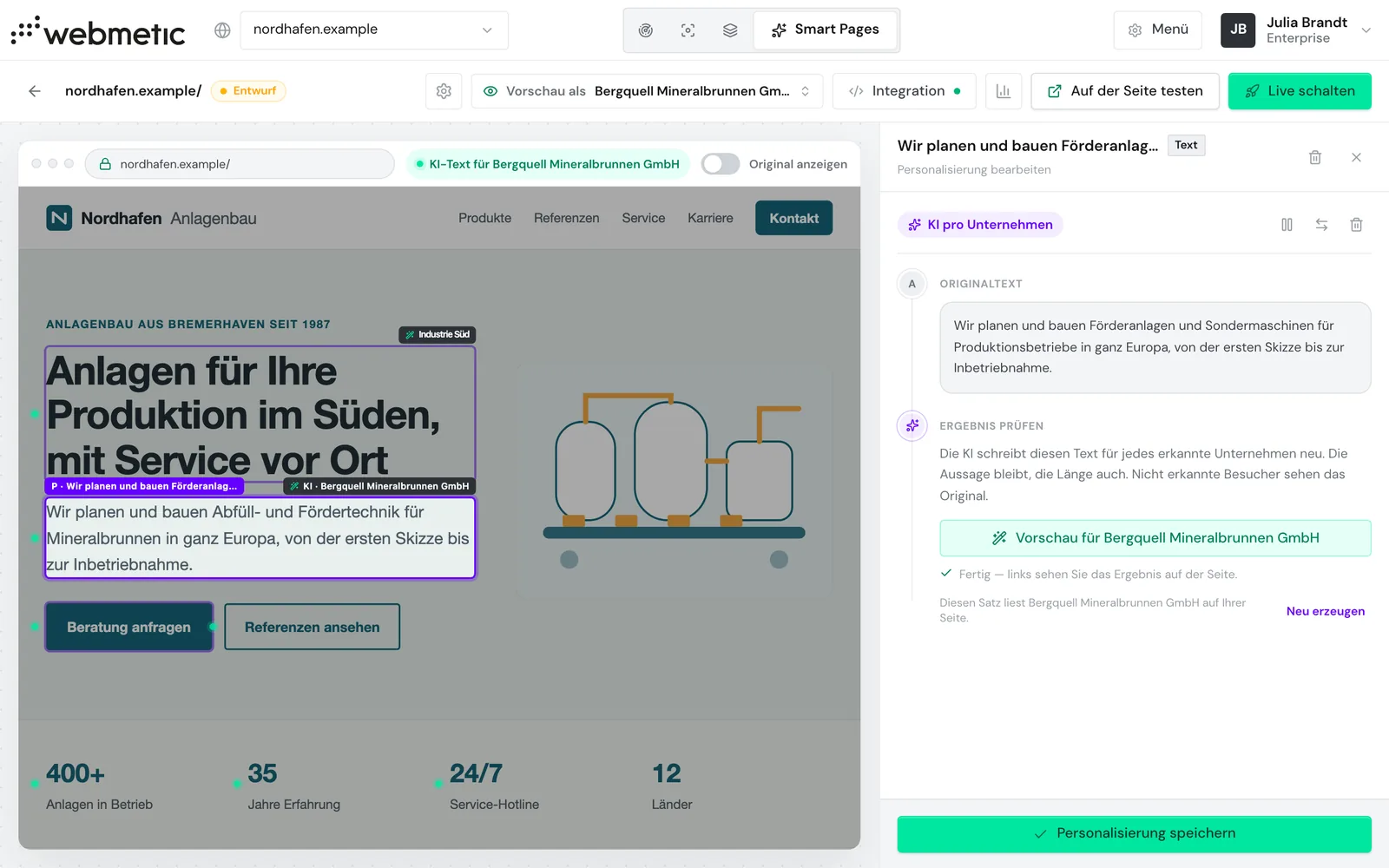Click the P · Wir planen und bauen label
1389x868 pixels.
coord(144,486)
